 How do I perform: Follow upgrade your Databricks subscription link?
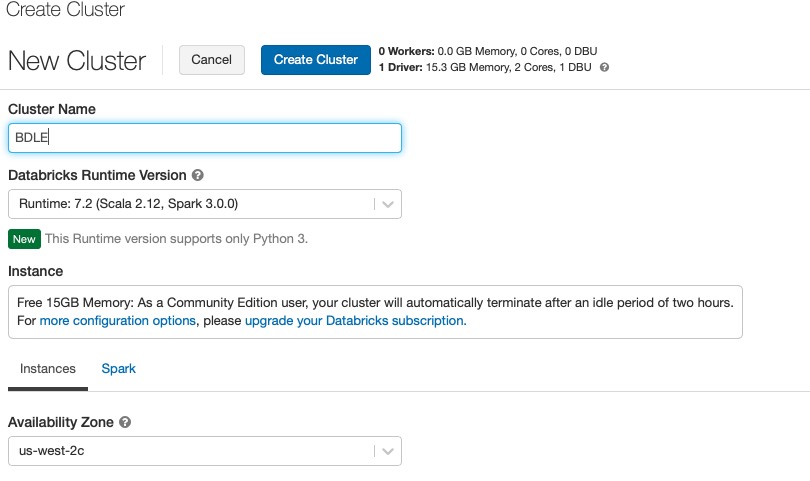click(x=355, y=320)
